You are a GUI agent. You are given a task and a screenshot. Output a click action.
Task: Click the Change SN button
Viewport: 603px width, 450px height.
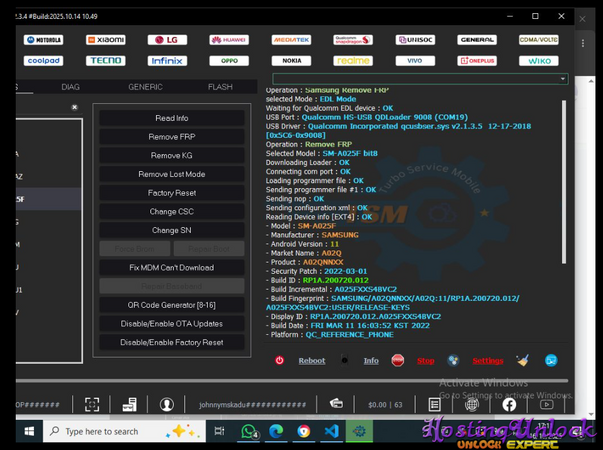click(x=172, y=230)
